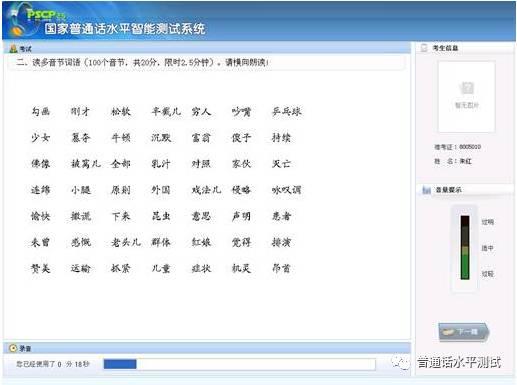The image size is (517, 385).
Task: Click the word 持续
Action: [x=281, y=137]
